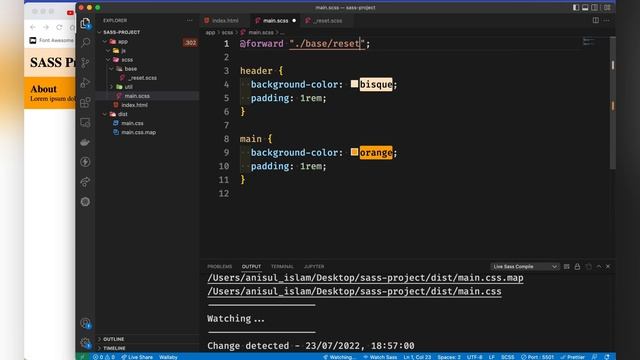Open the PROBLEMS panel tab
The width and height of the screenshot is (640, 360).
click(x=220, y=267)
